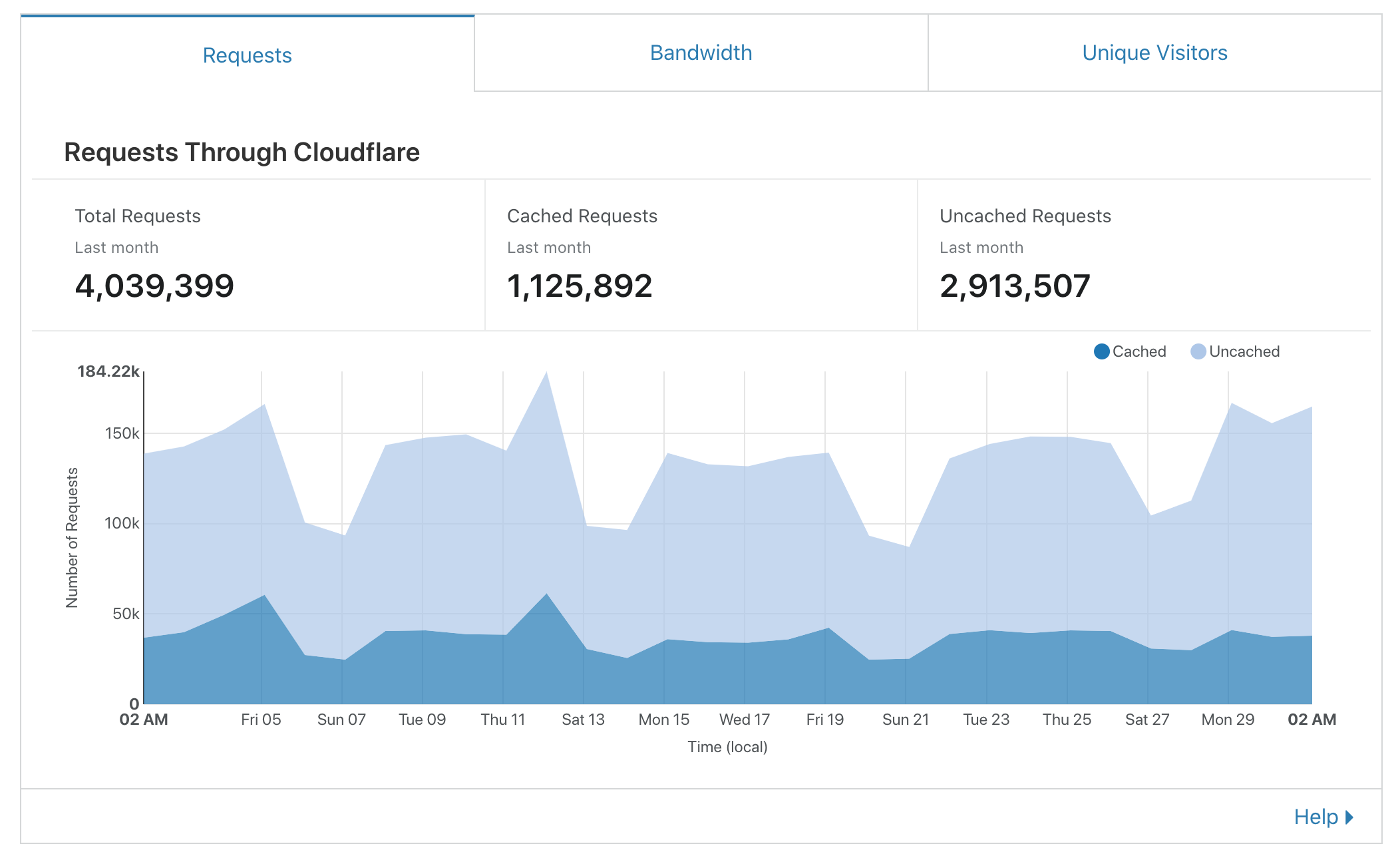Click the 184.22k peak axis label
The image size is (1400, 856).
pos(108,371)
